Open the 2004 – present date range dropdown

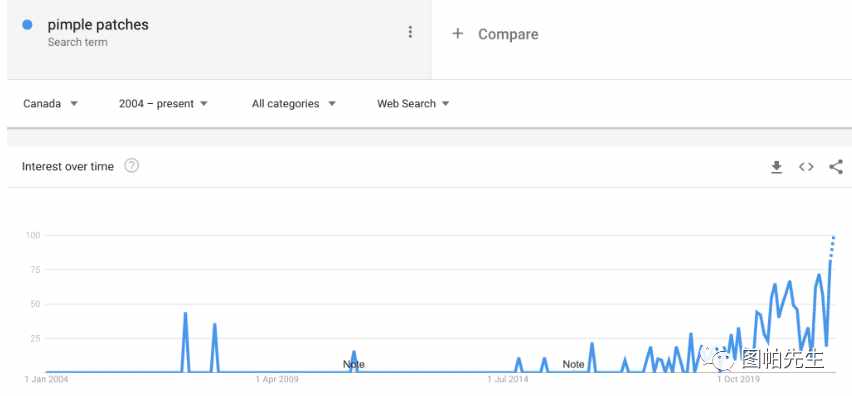[163, 103]
